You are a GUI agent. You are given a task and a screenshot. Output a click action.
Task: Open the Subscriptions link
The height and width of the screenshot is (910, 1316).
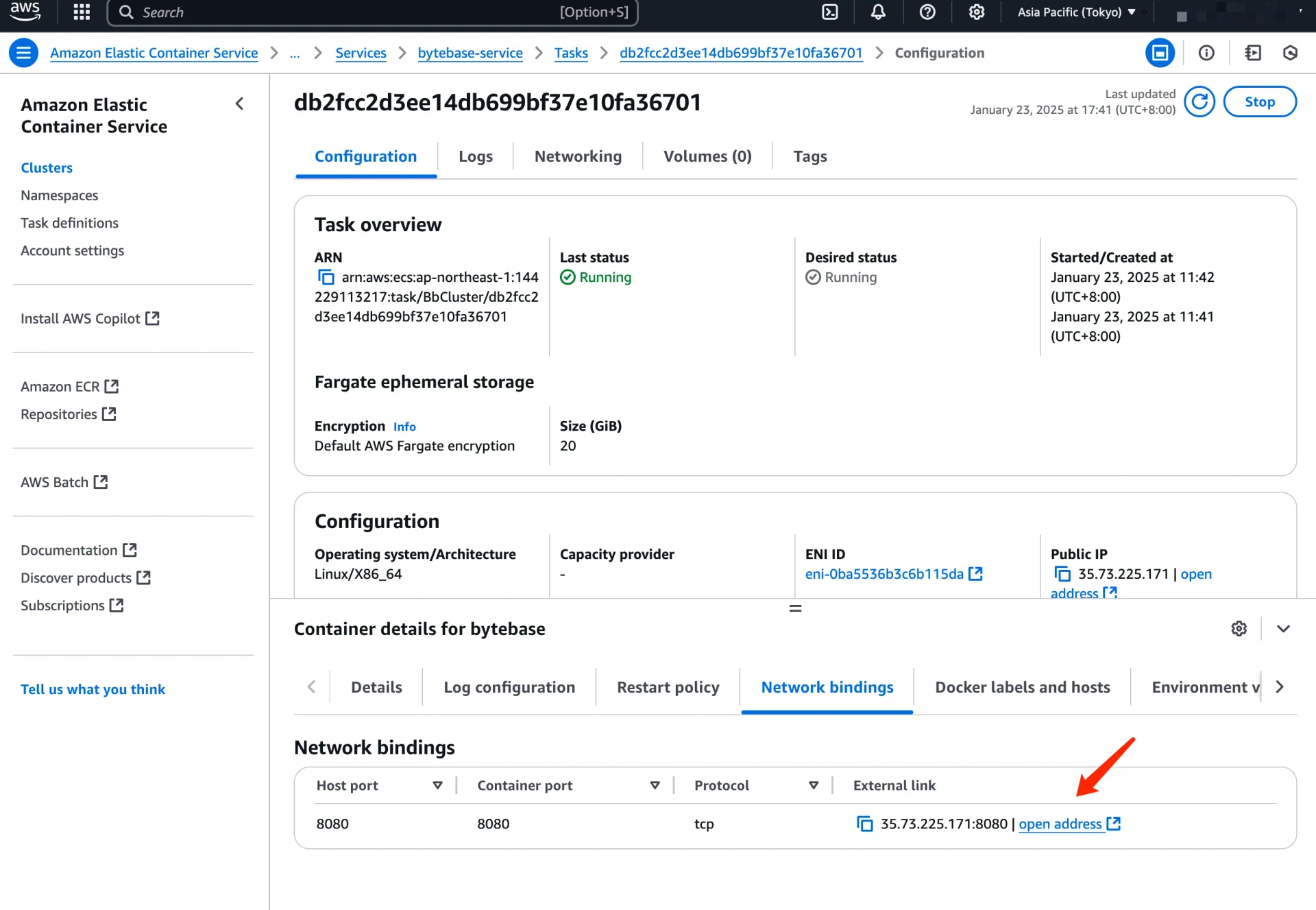[x=72, y=606]
